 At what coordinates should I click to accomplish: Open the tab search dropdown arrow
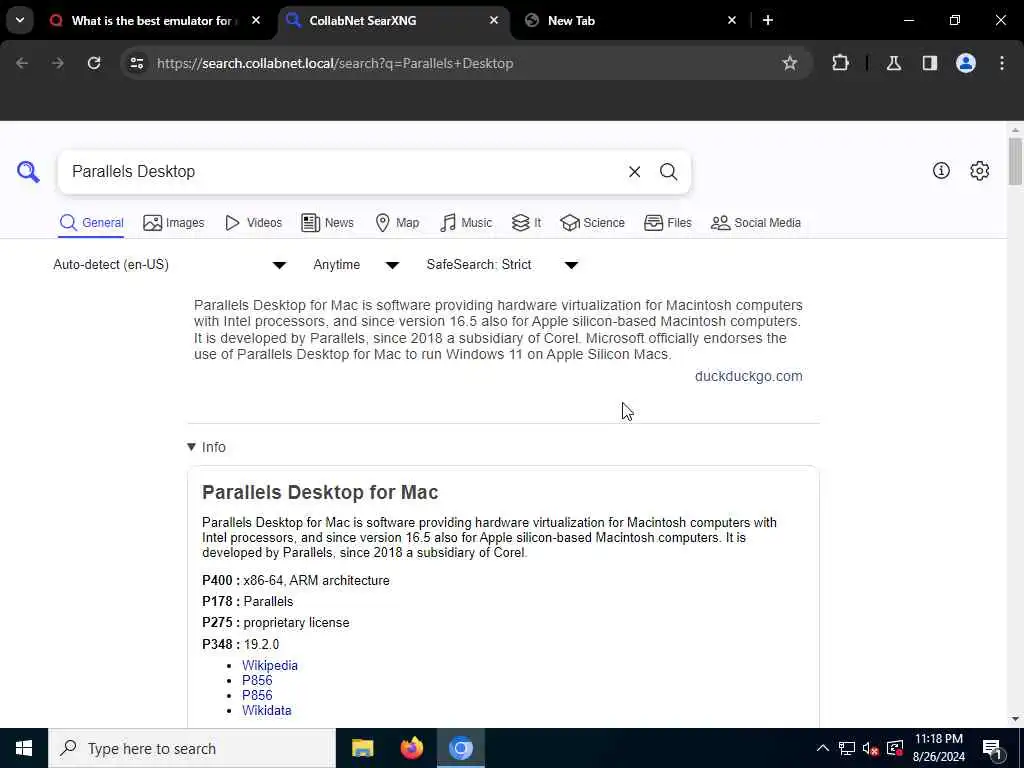pyautogui.click(x=20, y=20)
